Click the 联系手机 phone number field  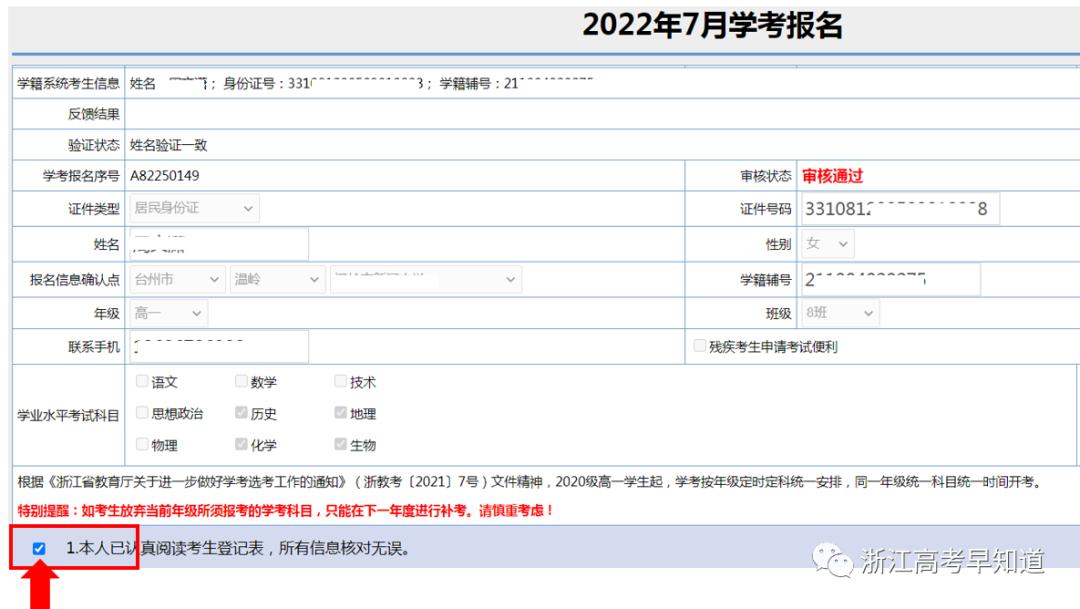coord(220,345)
